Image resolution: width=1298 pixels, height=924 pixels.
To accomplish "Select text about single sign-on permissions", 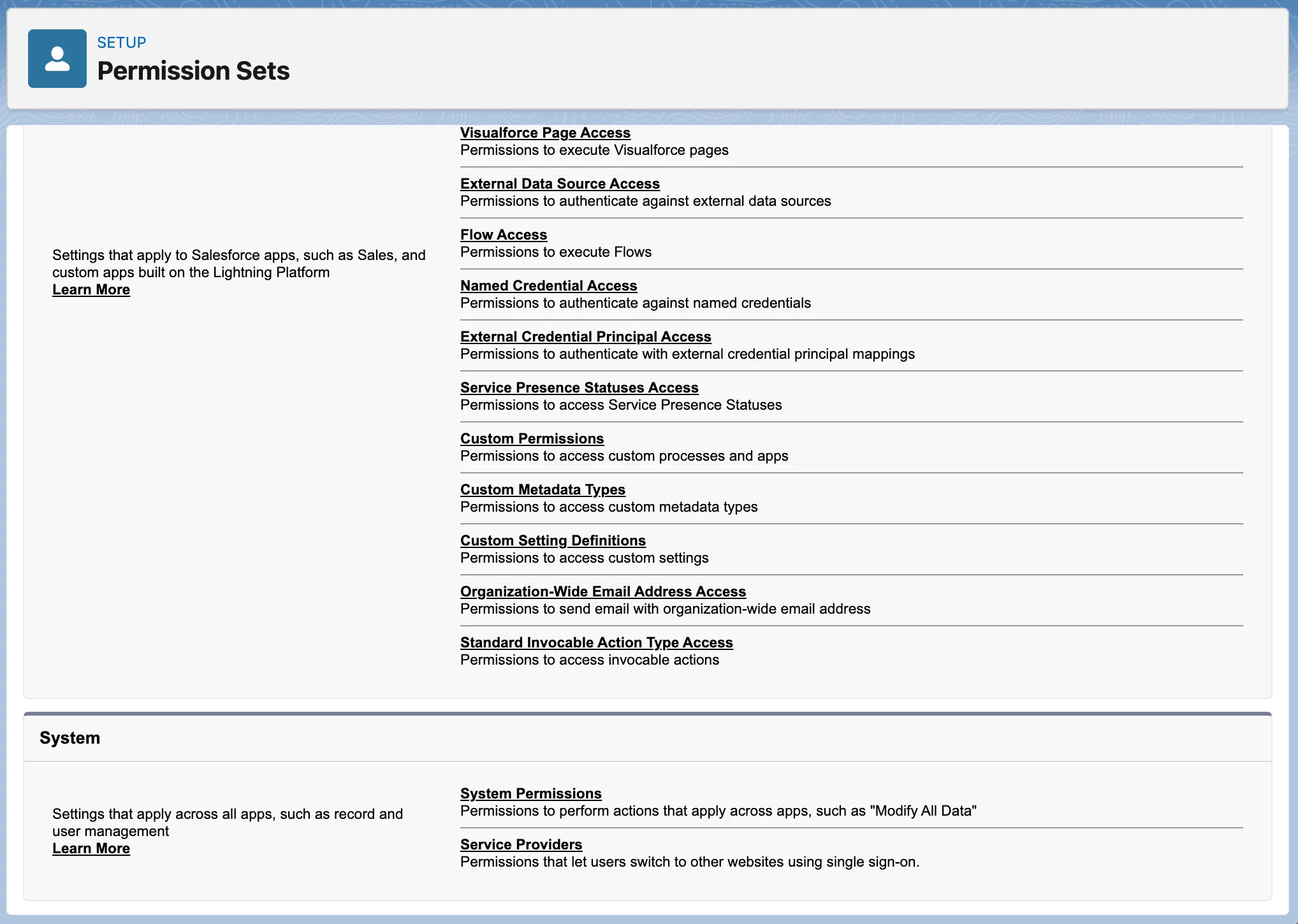I will pyautogui.click(x=690, y=862).
